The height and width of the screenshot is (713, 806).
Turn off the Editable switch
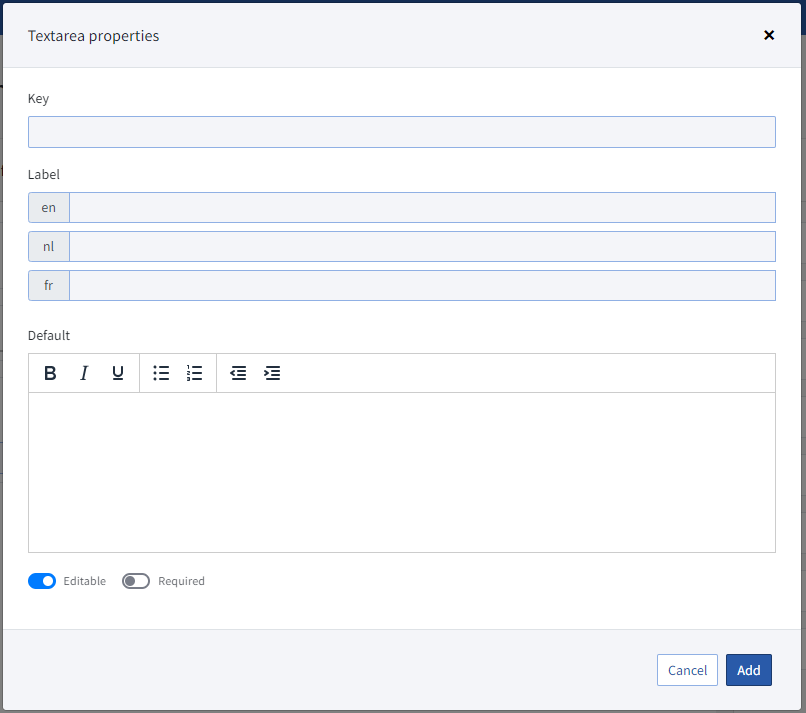pyautogui.click(x=42, y=581)
